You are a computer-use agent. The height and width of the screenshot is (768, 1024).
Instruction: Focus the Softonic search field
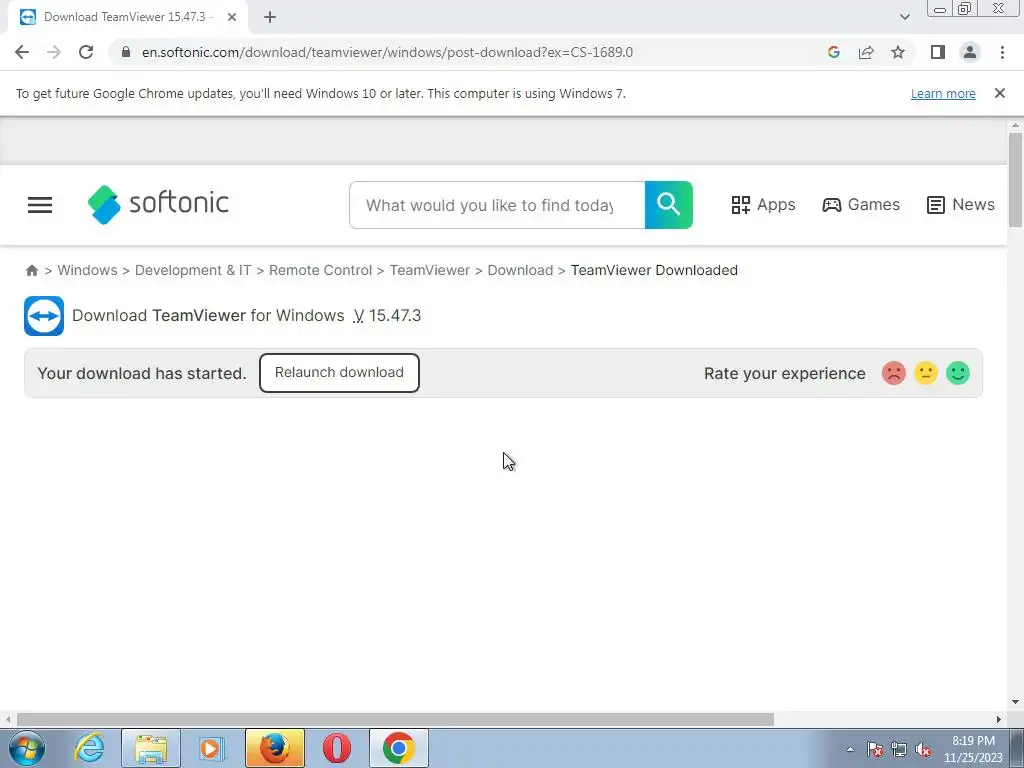(x=497, y=205)
